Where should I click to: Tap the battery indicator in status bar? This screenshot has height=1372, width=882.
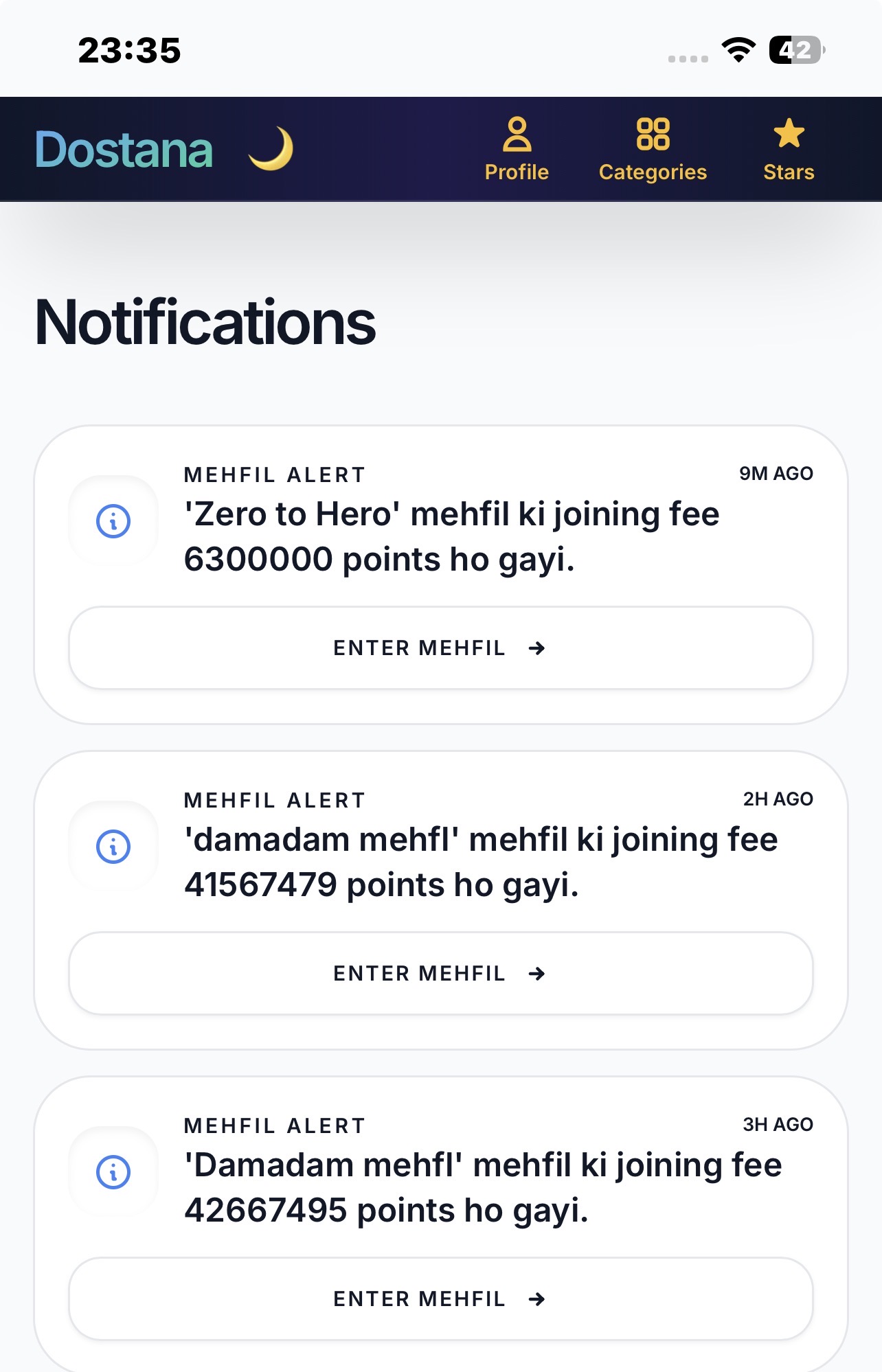point(797,50)
